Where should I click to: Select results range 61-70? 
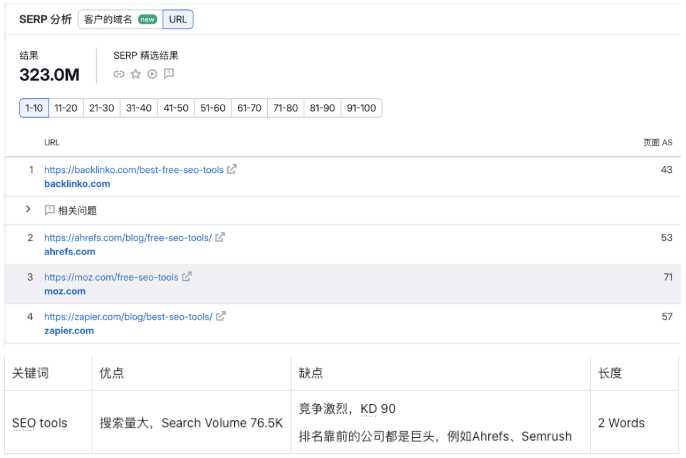249,108
